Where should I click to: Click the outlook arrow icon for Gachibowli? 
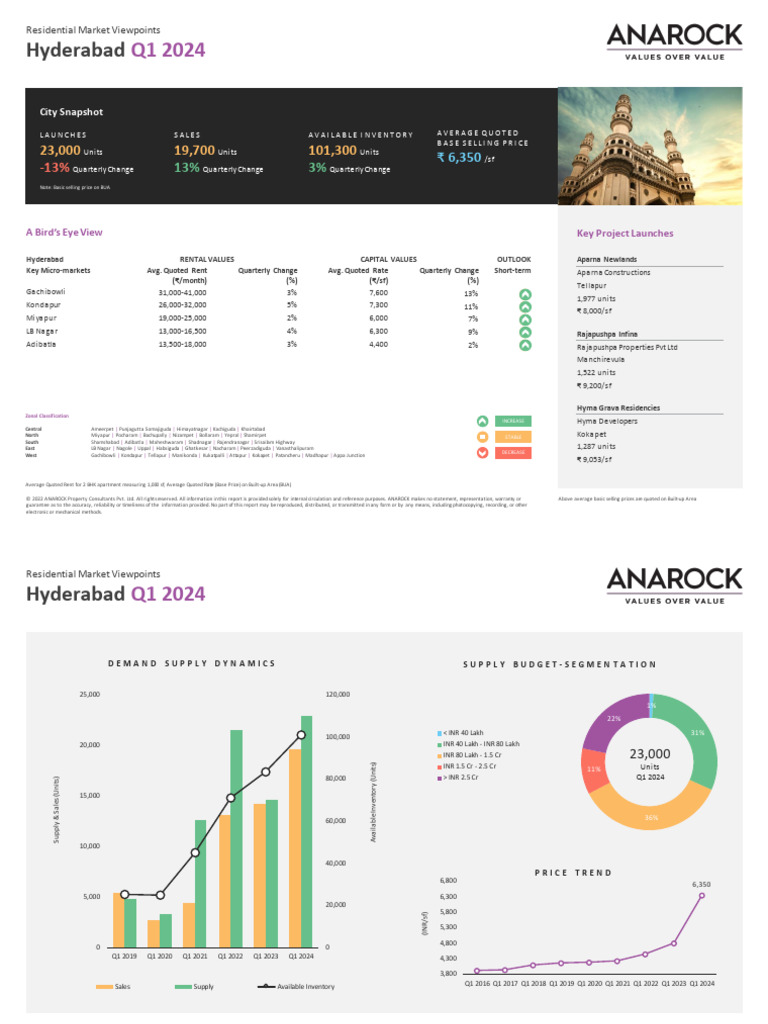[x=525, y=294]
